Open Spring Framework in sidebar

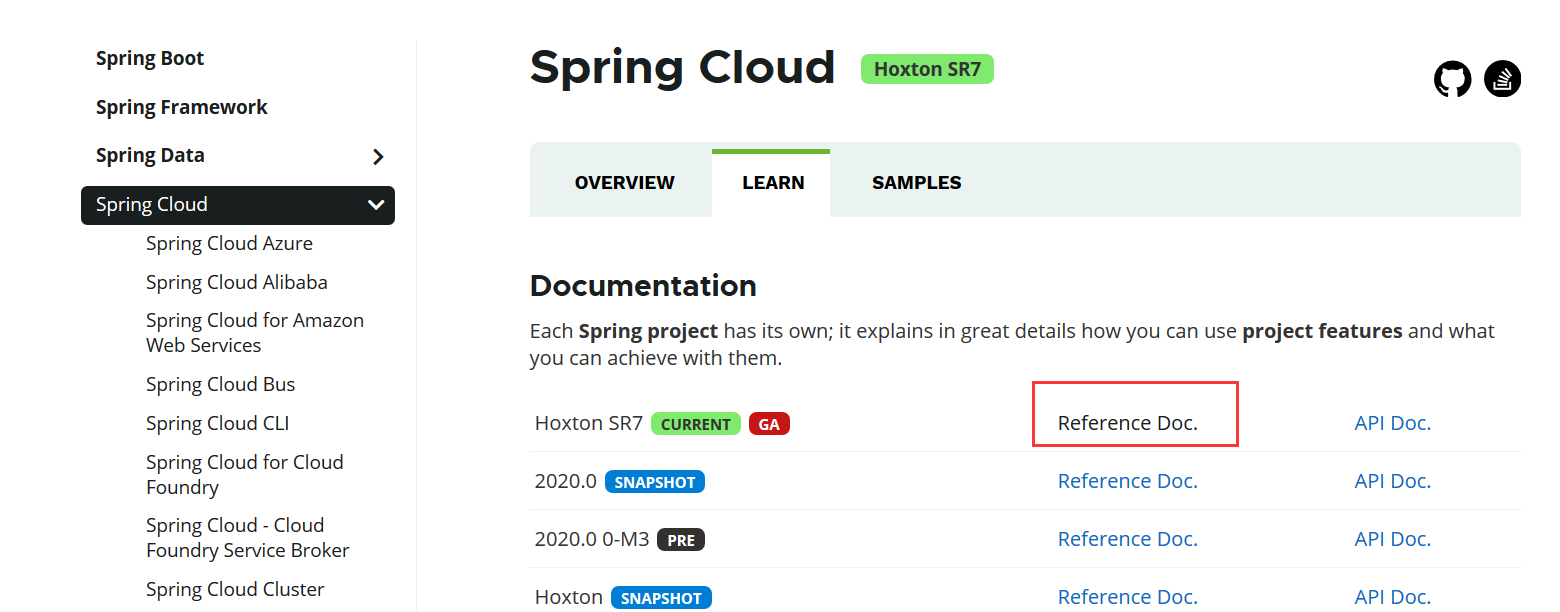pos(182,107)
